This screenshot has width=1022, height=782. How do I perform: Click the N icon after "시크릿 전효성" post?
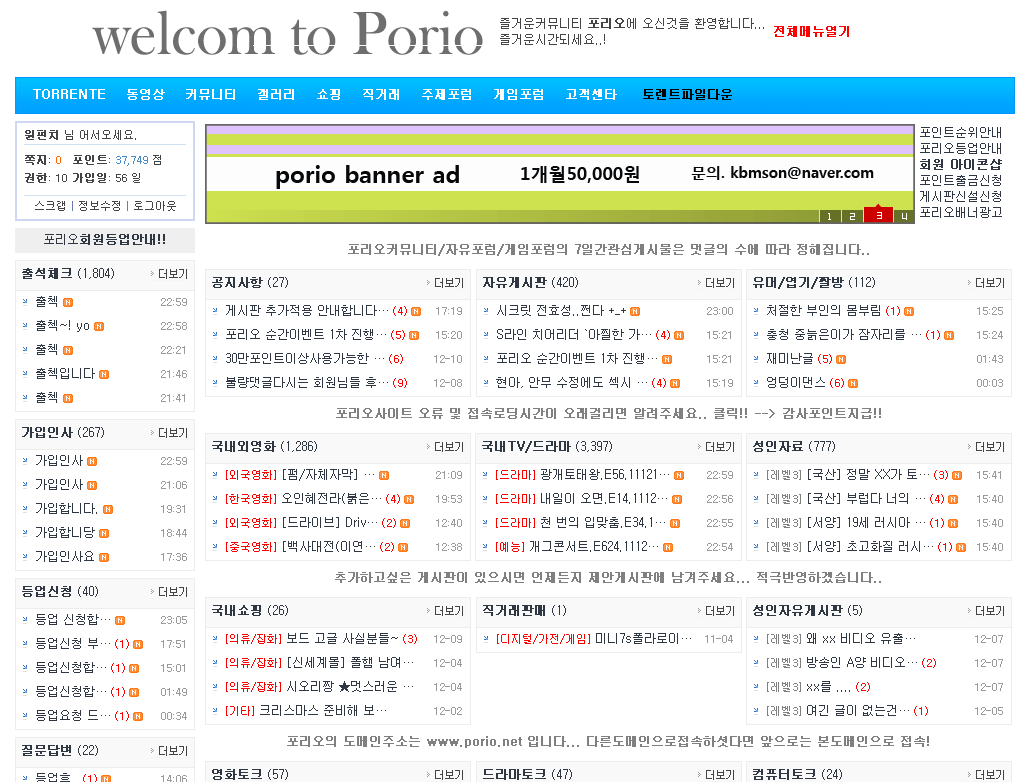coord(634,311)
